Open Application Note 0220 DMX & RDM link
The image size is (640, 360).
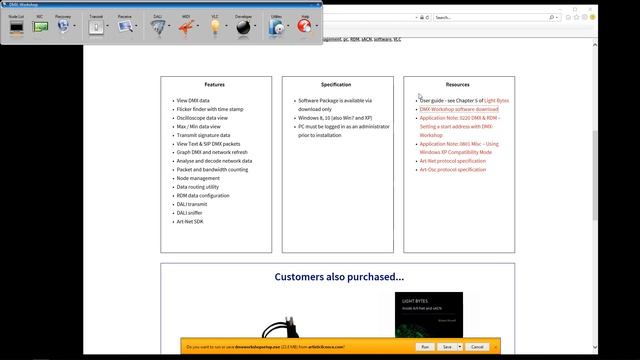tap(460, 127)
